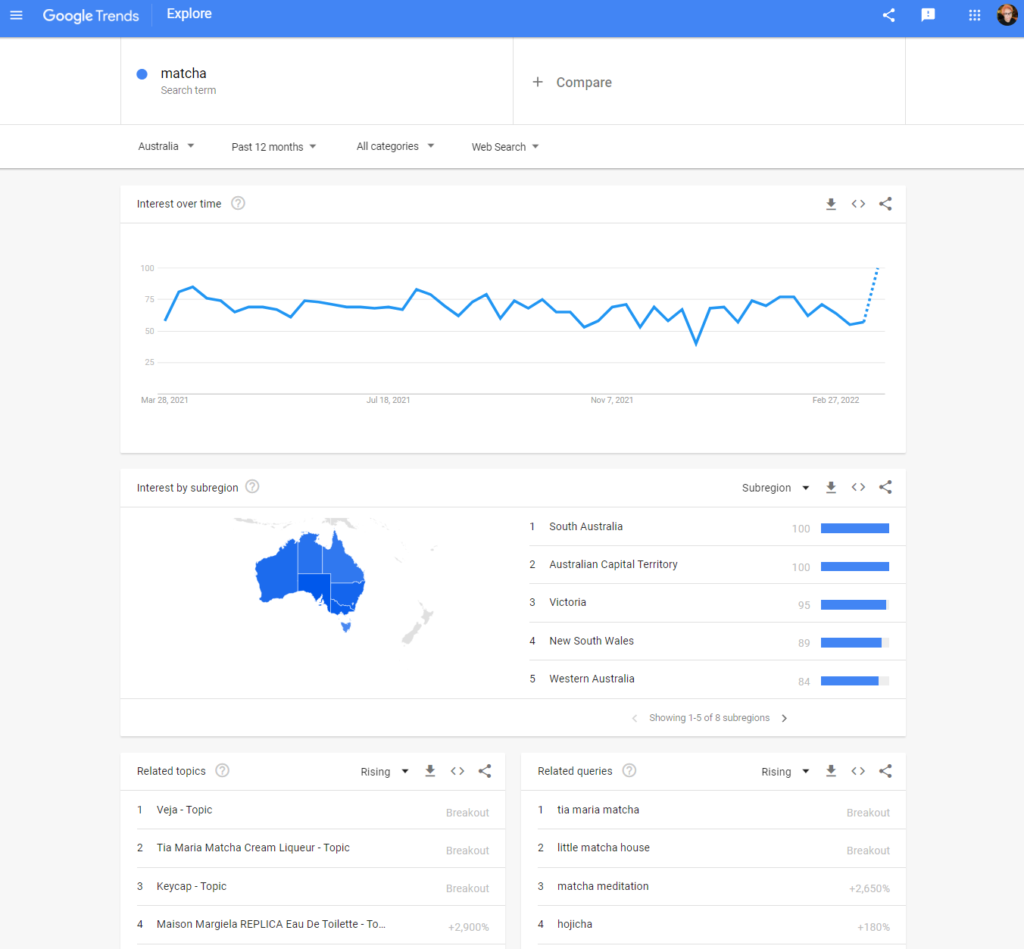
Task: Open Related queries Rising dropdown
Action: tap(785, 771)
